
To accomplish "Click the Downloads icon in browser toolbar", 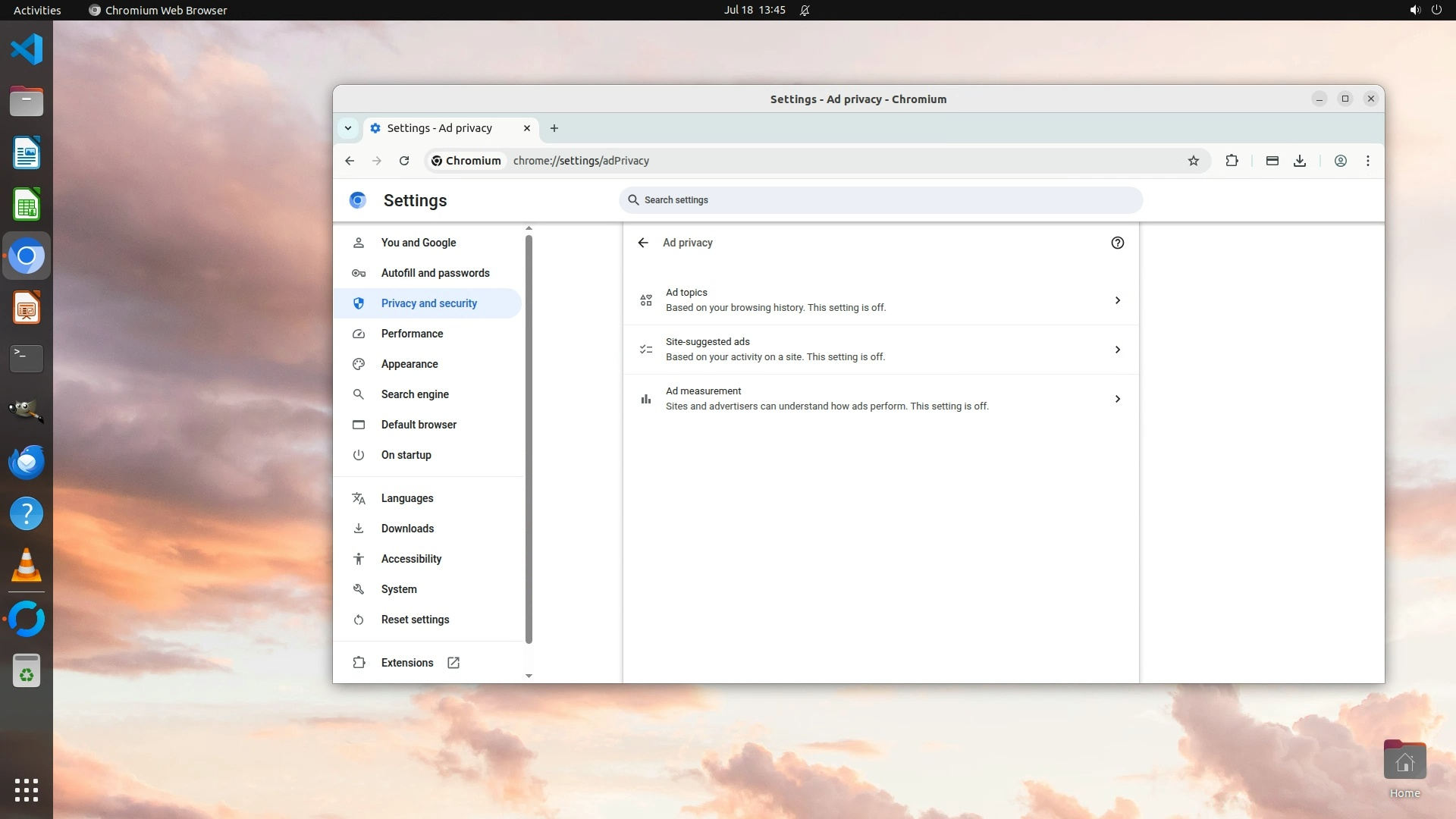I will click(1300, 161).
